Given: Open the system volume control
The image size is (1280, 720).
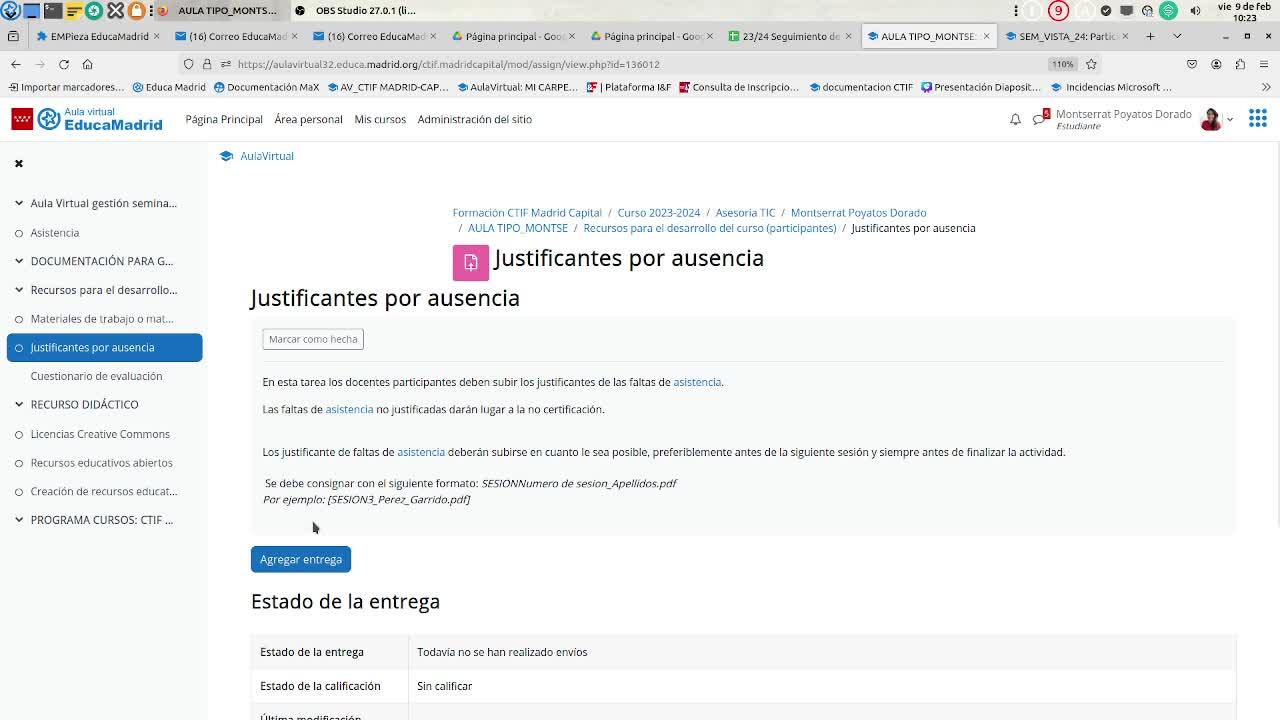Looking at the screenshot, I should [1195, 11].
